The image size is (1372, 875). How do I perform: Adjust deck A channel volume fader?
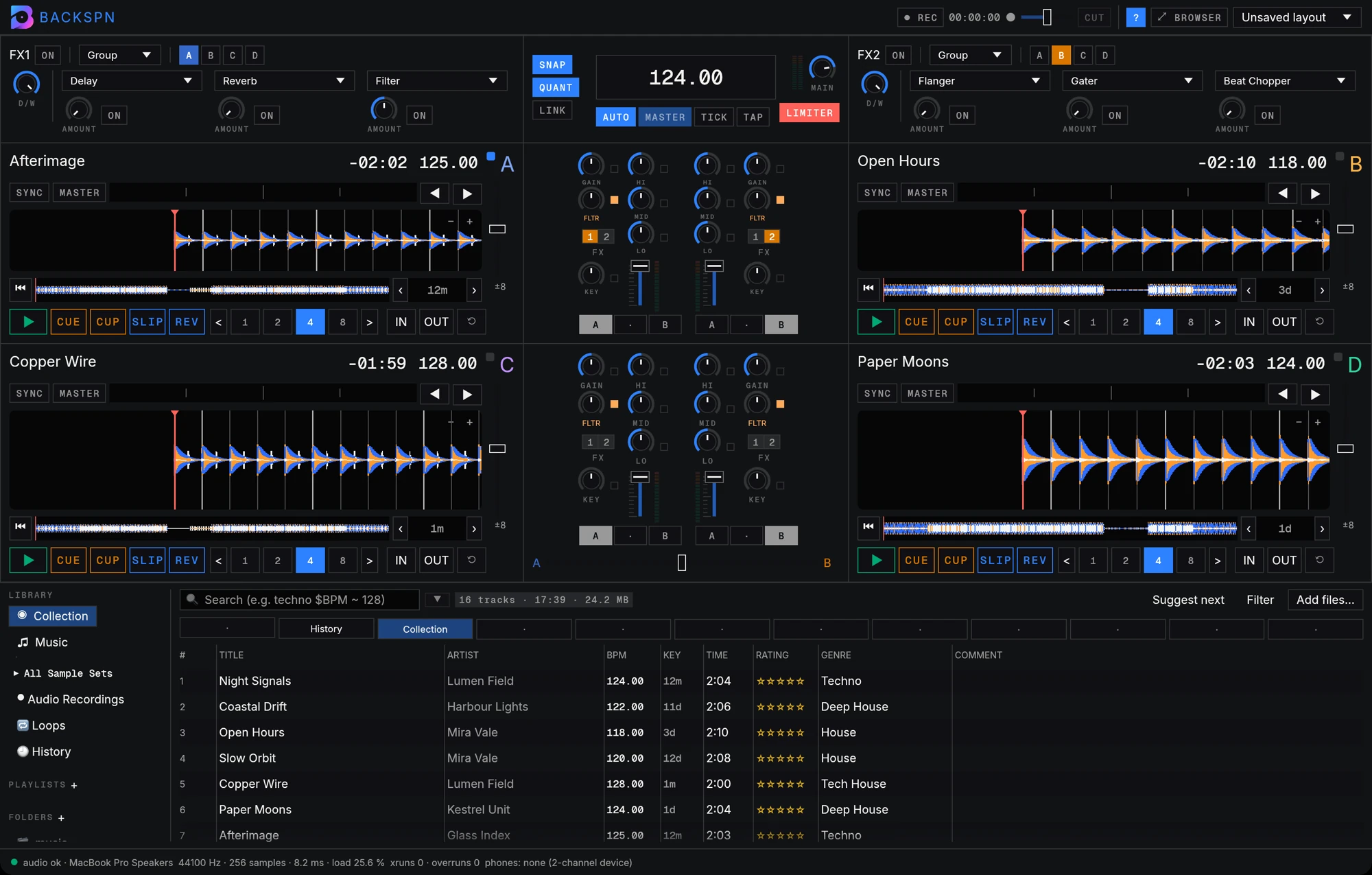[x=640, y=266]
